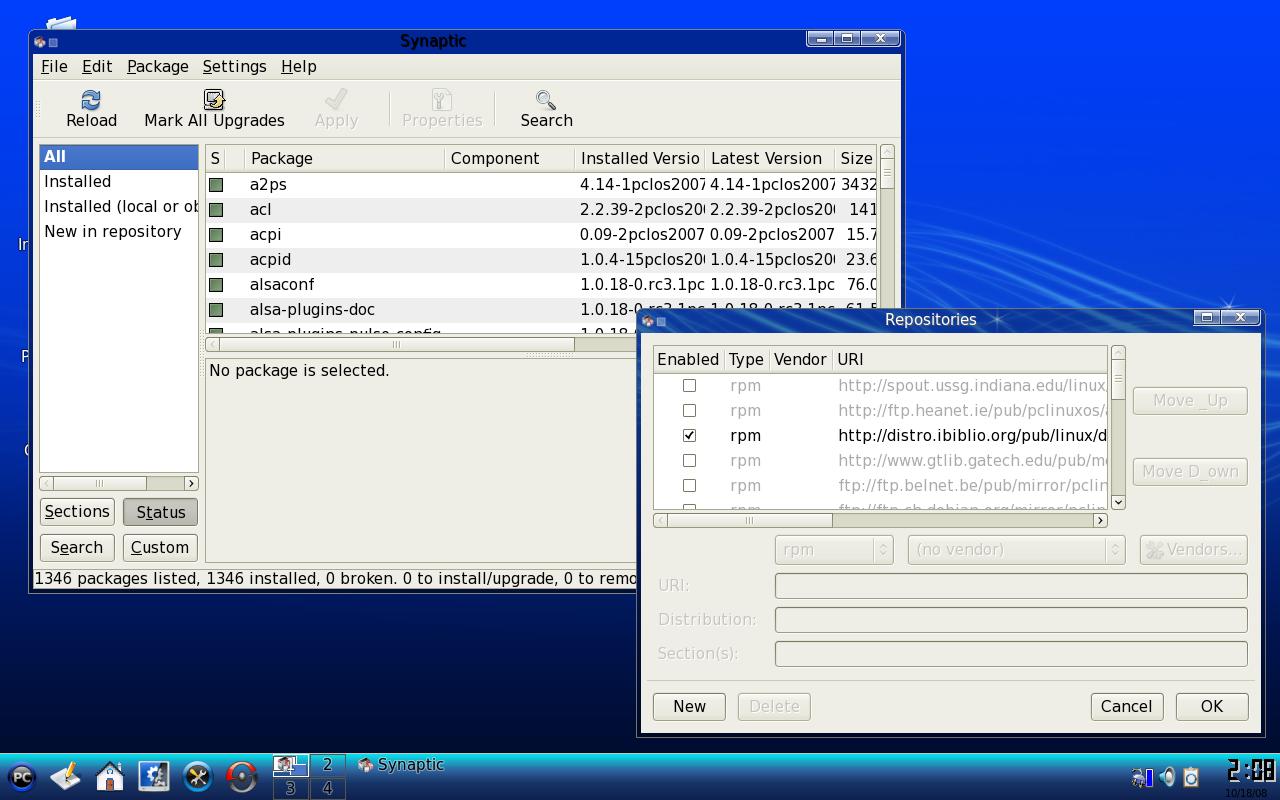This screenshot has height=800, width=1280.
Task: Open the Edit menu
Action: click(96, 67)
